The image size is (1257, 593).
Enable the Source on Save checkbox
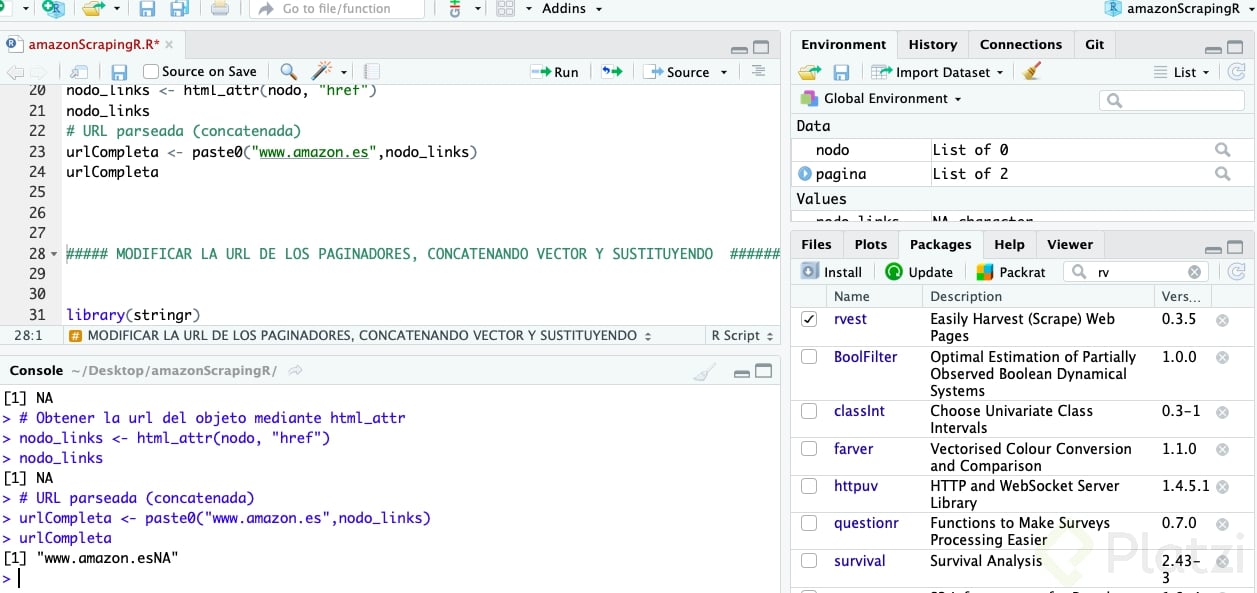point(151,72)
